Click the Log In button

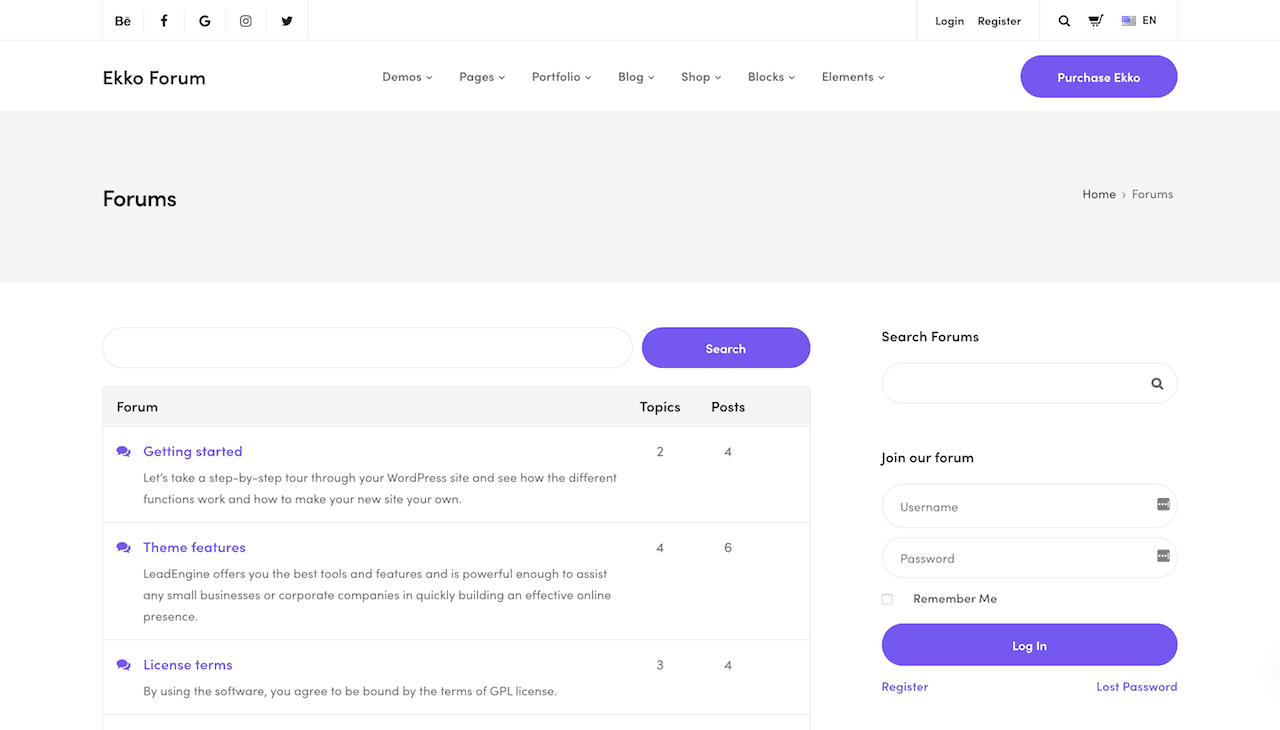click(x=1029, y=646)
